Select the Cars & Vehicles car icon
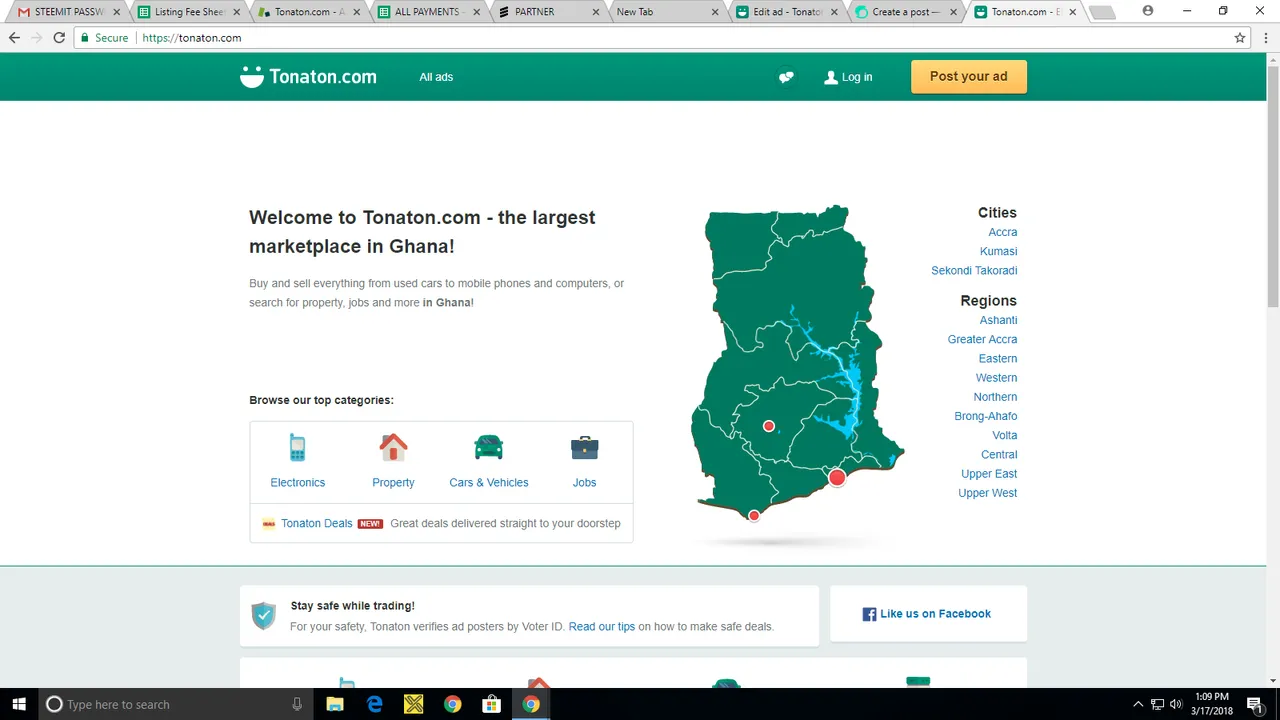The height and width of the screenshot is (720, 1280). click(488, 447)
